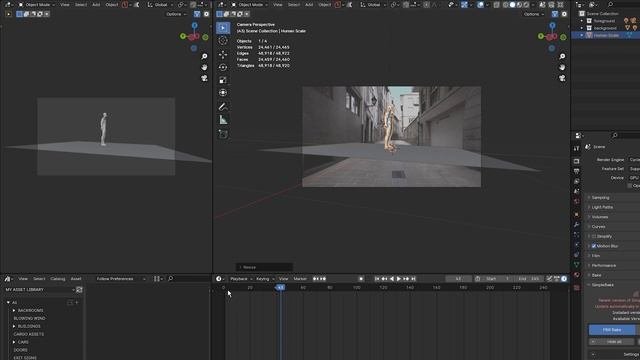
Task: Select the Annotate pencil tool
Action: (x=223, y=107)
